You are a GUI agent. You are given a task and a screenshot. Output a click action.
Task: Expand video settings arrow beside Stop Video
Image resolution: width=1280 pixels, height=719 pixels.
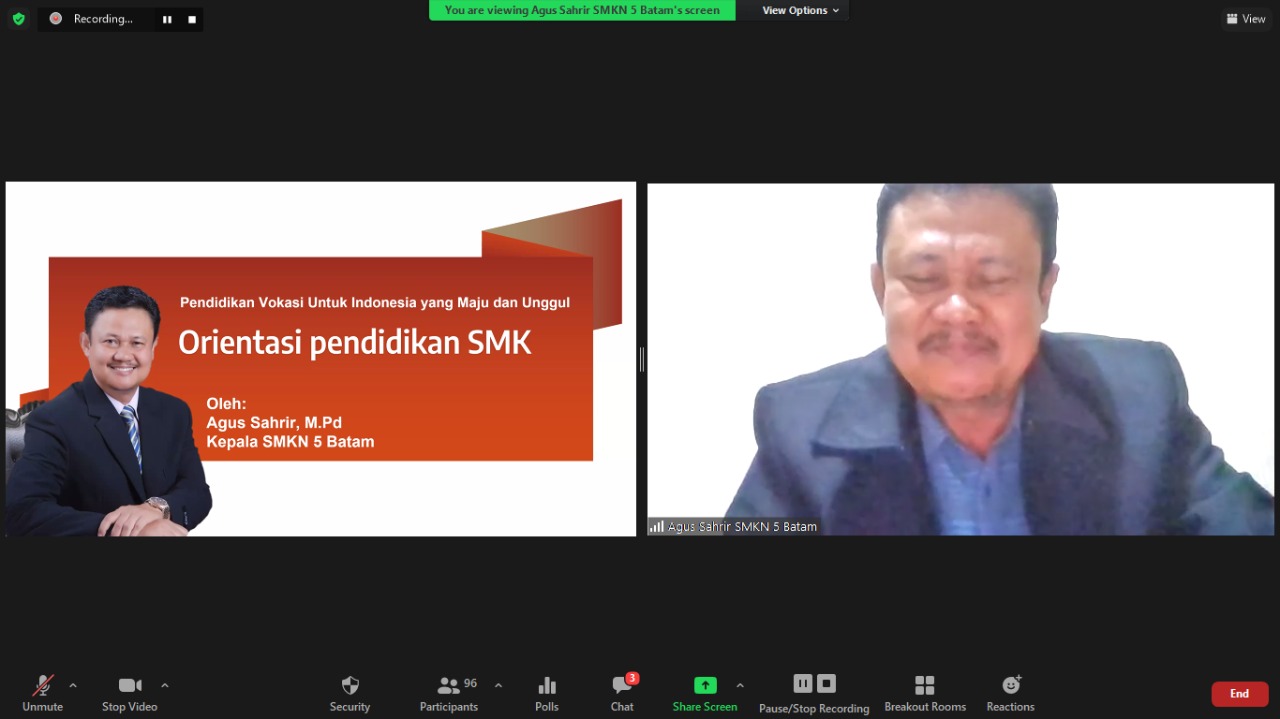click(165, 685)
